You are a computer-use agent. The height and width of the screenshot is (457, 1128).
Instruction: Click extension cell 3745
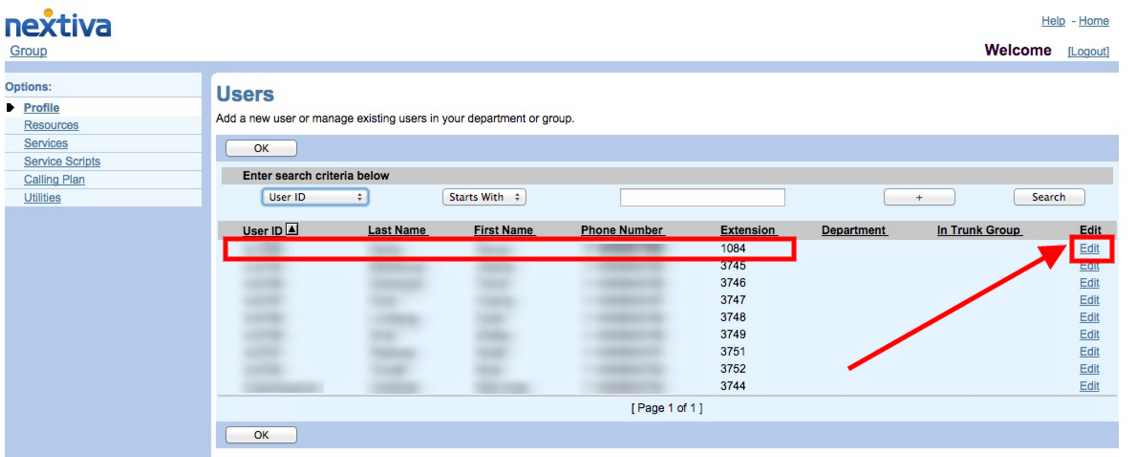point(733,266)
